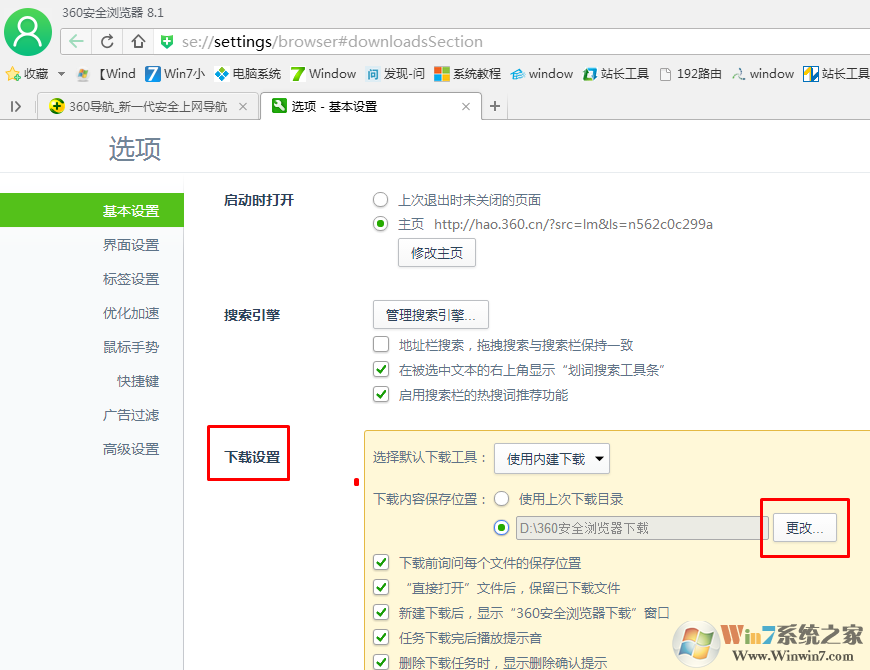
Task: Toggle 地址栏搜索 consistency checkbox
Action: (381, 345)
